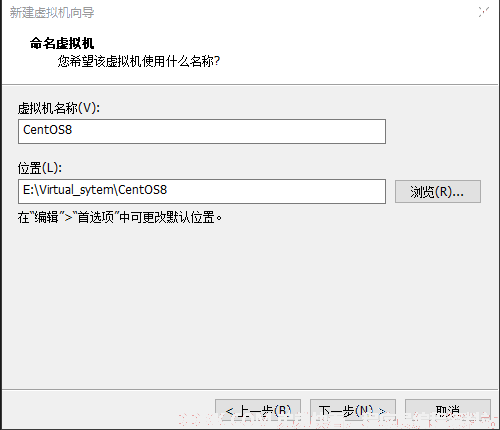Place cursor on CentOS8 text in name field
Image resolution: width=500 pixels, height=430 pixels.
(47, 130)
